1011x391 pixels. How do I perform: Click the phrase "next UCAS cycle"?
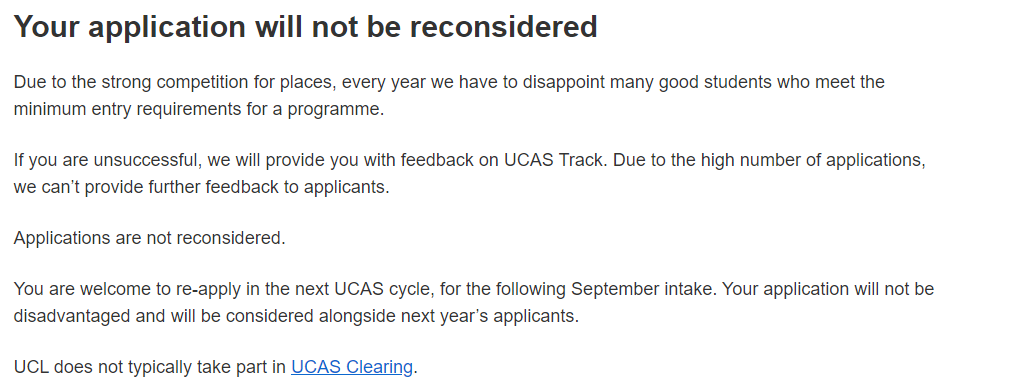(367, 288)
